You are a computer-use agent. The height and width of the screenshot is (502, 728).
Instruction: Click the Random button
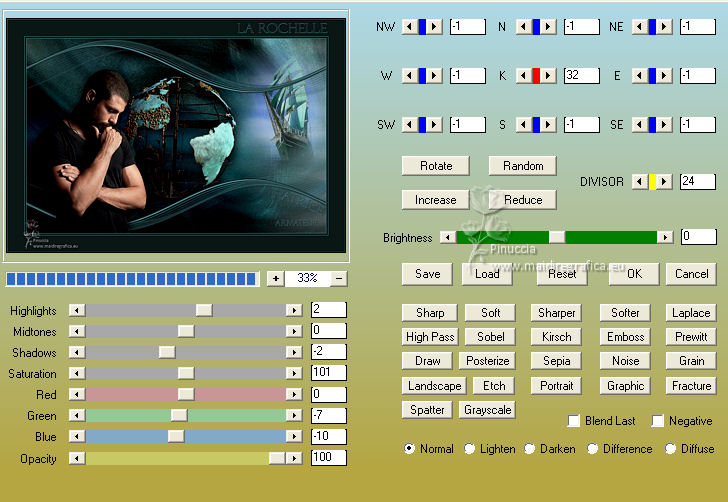523,166
